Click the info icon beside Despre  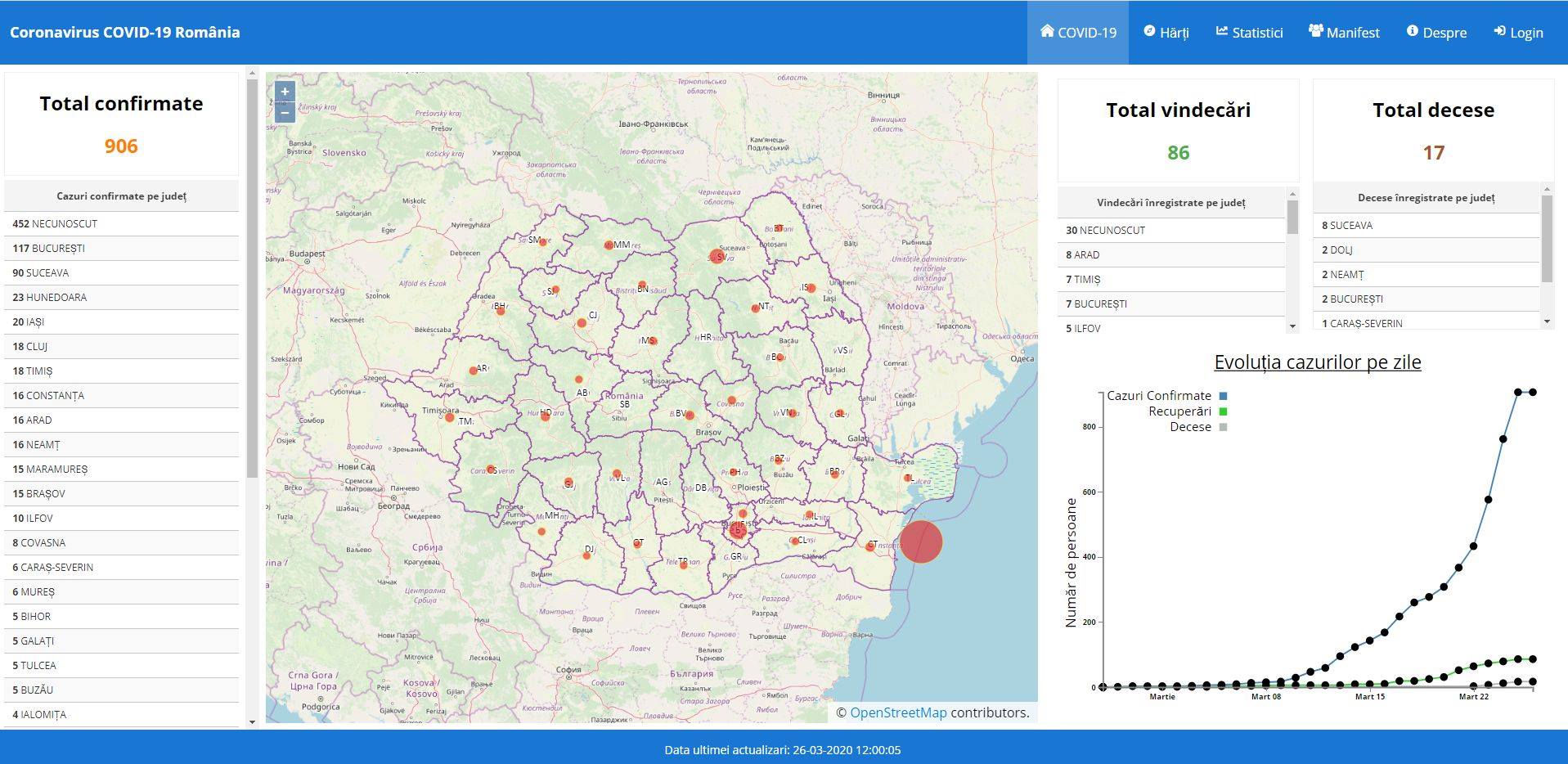tap(1412, 31)
